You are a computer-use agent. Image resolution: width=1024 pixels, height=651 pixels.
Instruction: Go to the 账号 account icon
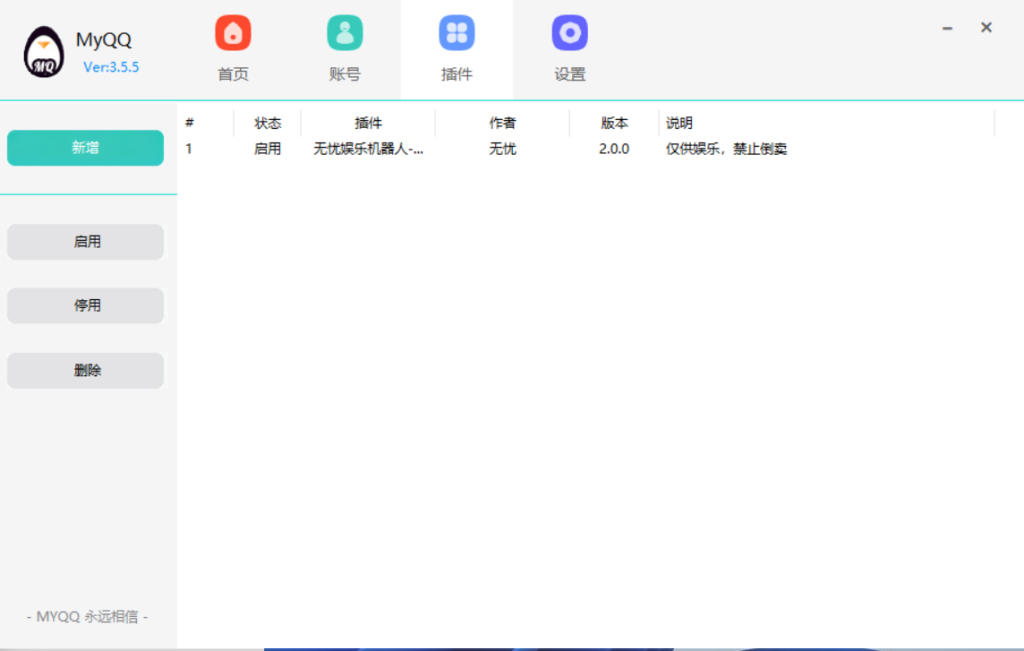[x=345, y=34]
